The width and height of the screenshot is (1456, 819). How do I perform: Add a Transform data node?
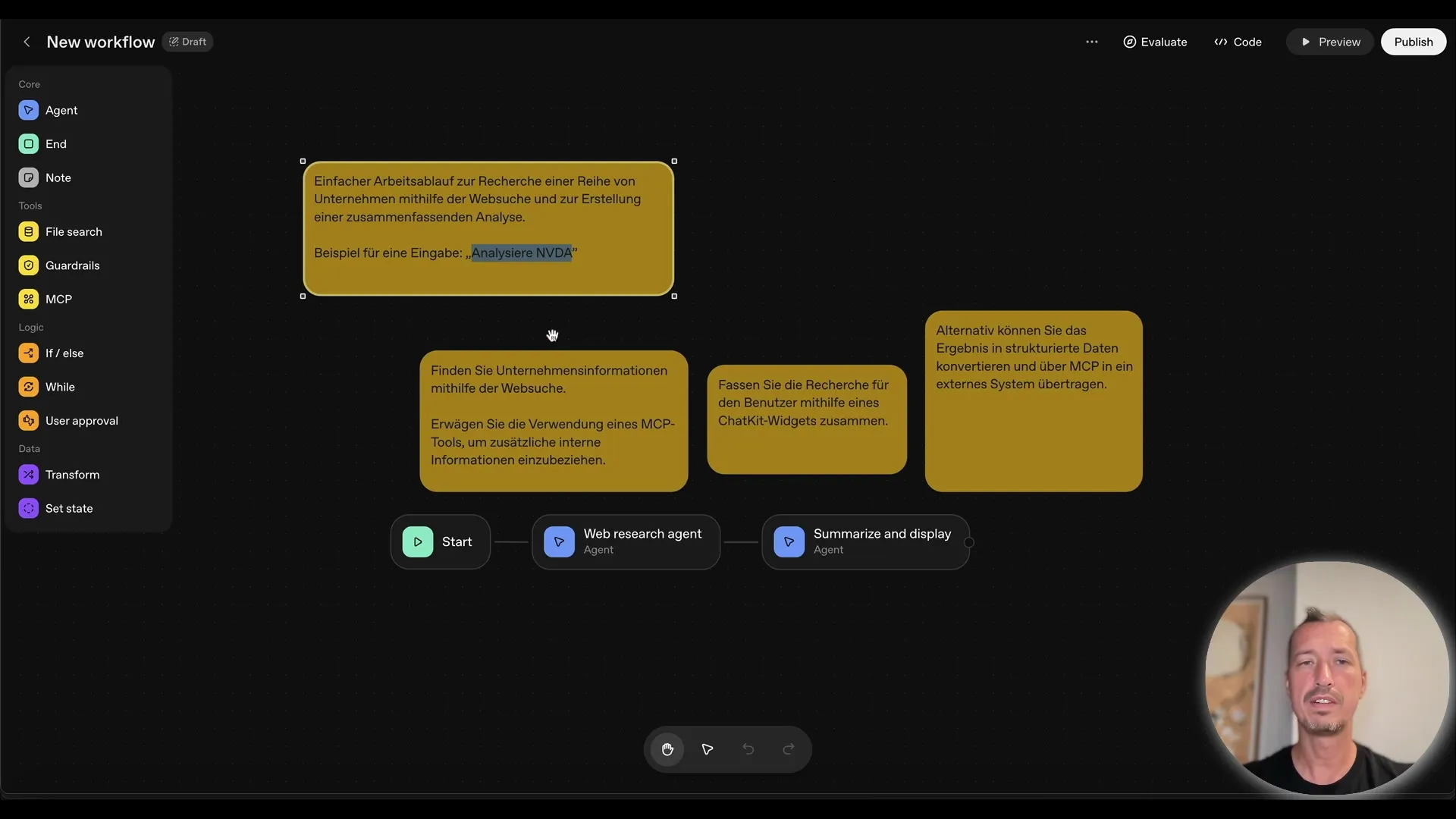(73, 474)
